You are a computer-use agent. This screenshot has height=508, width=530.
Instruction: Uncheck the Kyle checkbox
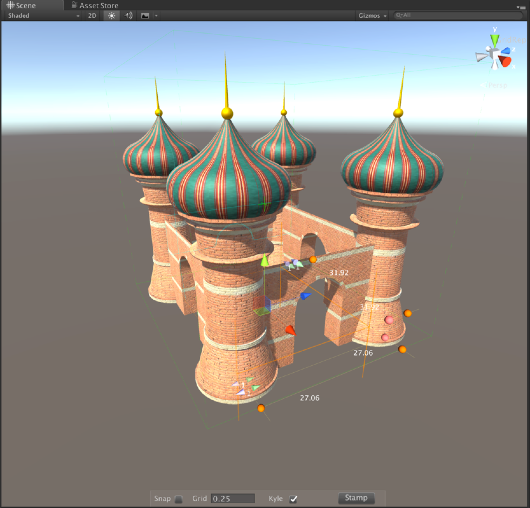click(293, 499)
